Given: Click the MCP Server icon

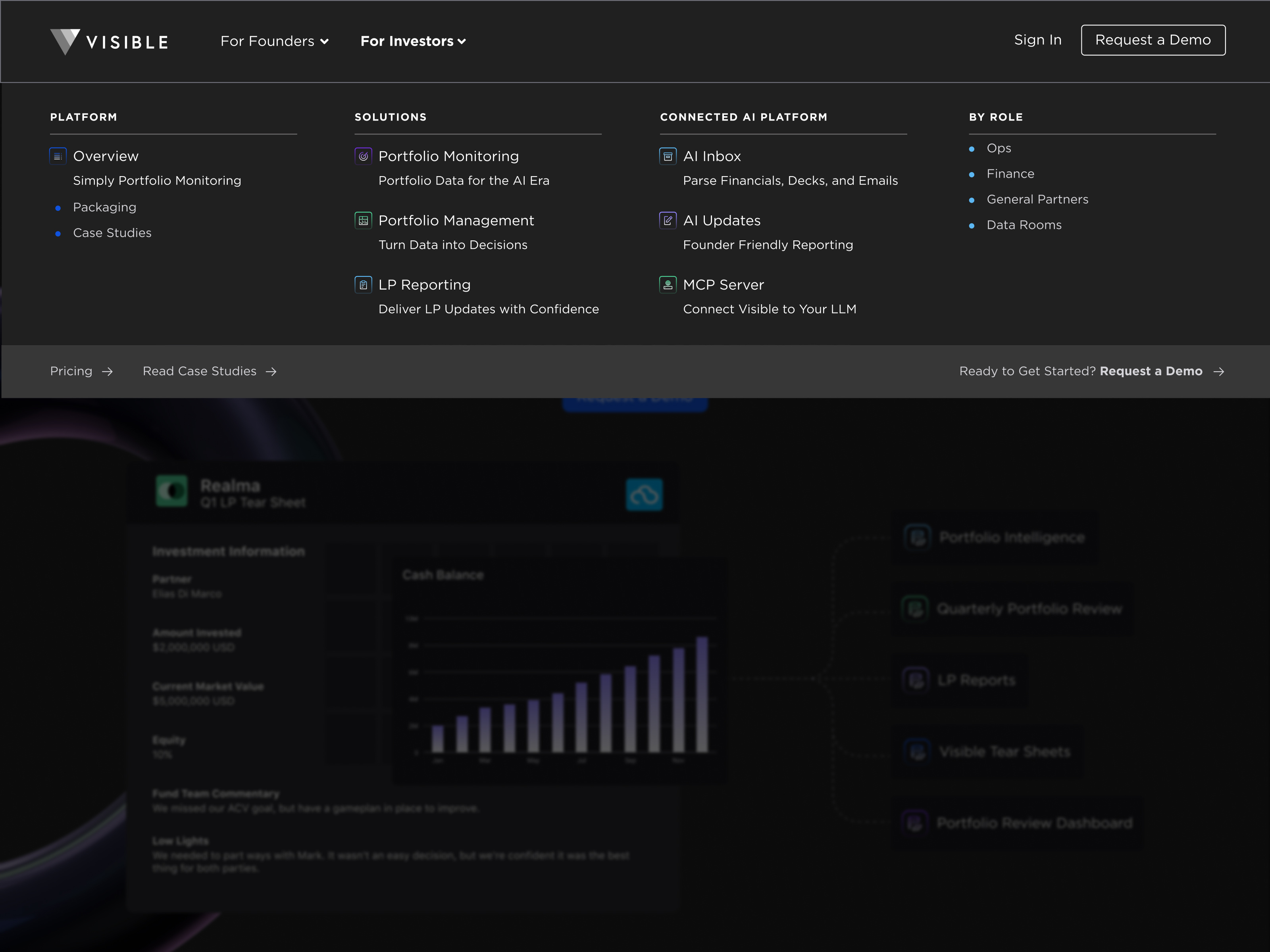Looking at the screenshot, I should coord(668,285).
